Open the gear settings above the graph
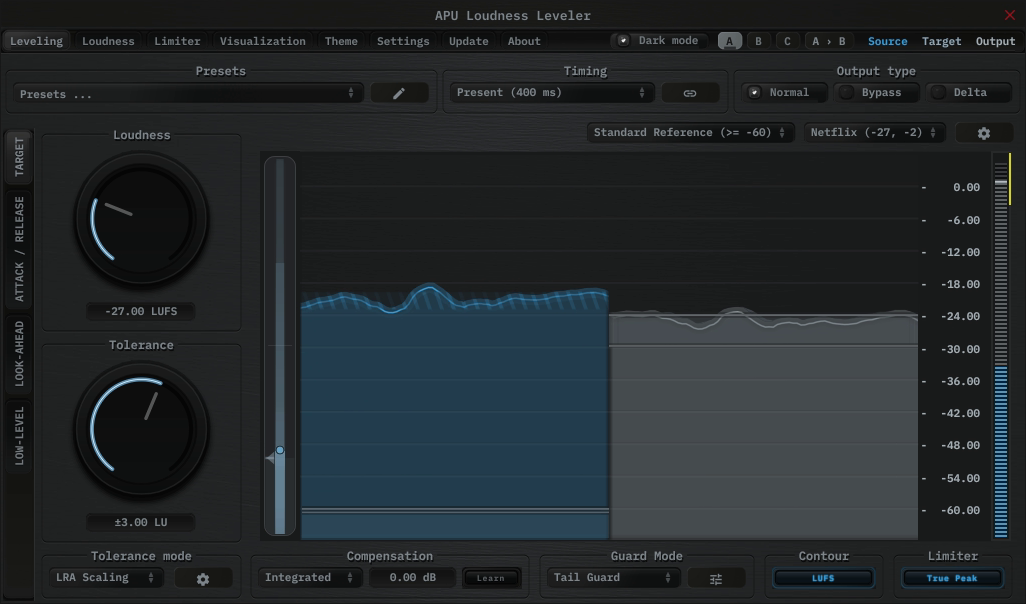The height and width of the screenshot is (604, 1026). click(x=983, y=133)
